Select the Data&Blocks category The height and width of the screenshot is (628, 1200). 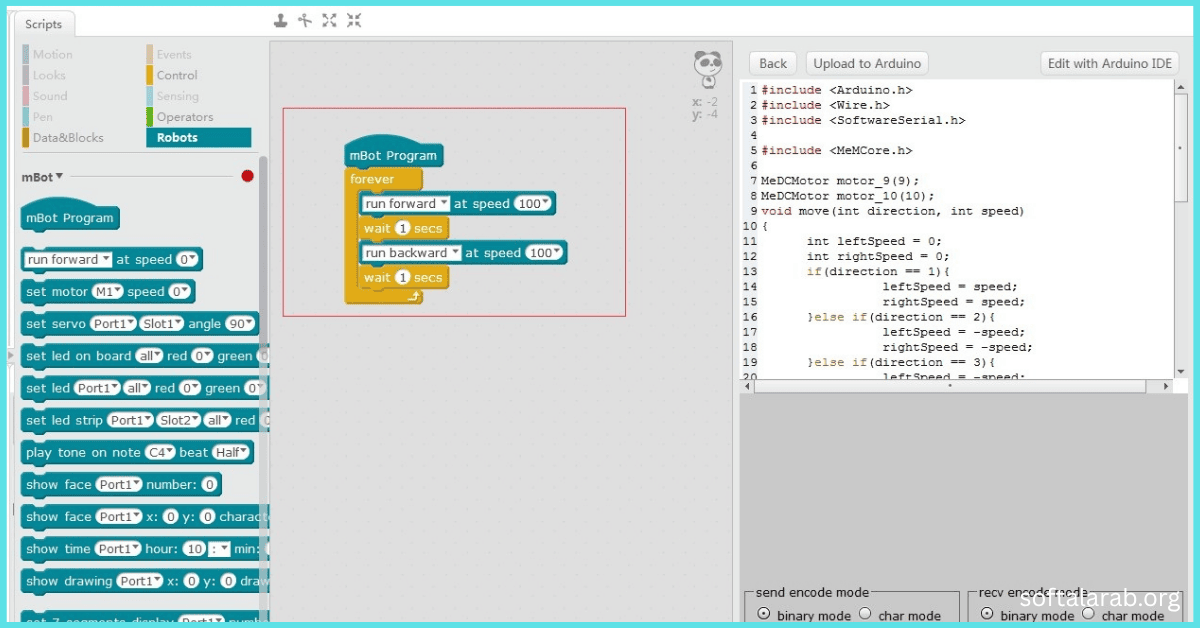[x=68, y=138]
